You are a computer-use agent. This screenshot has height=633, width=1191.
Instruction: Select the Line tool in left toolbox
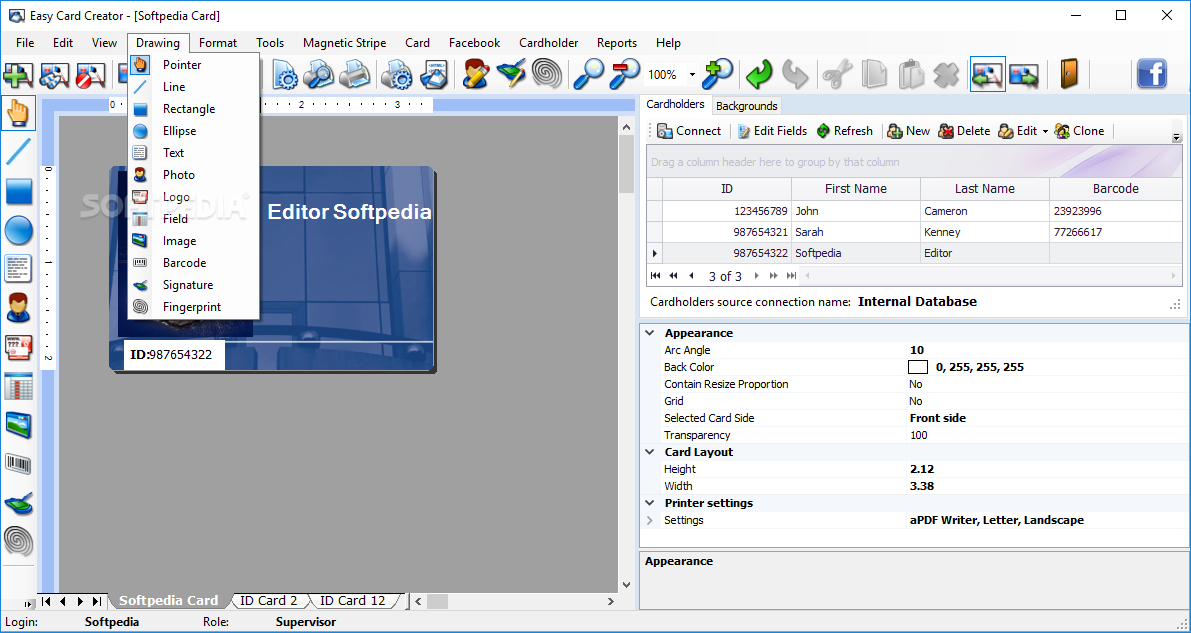point(18,151)
